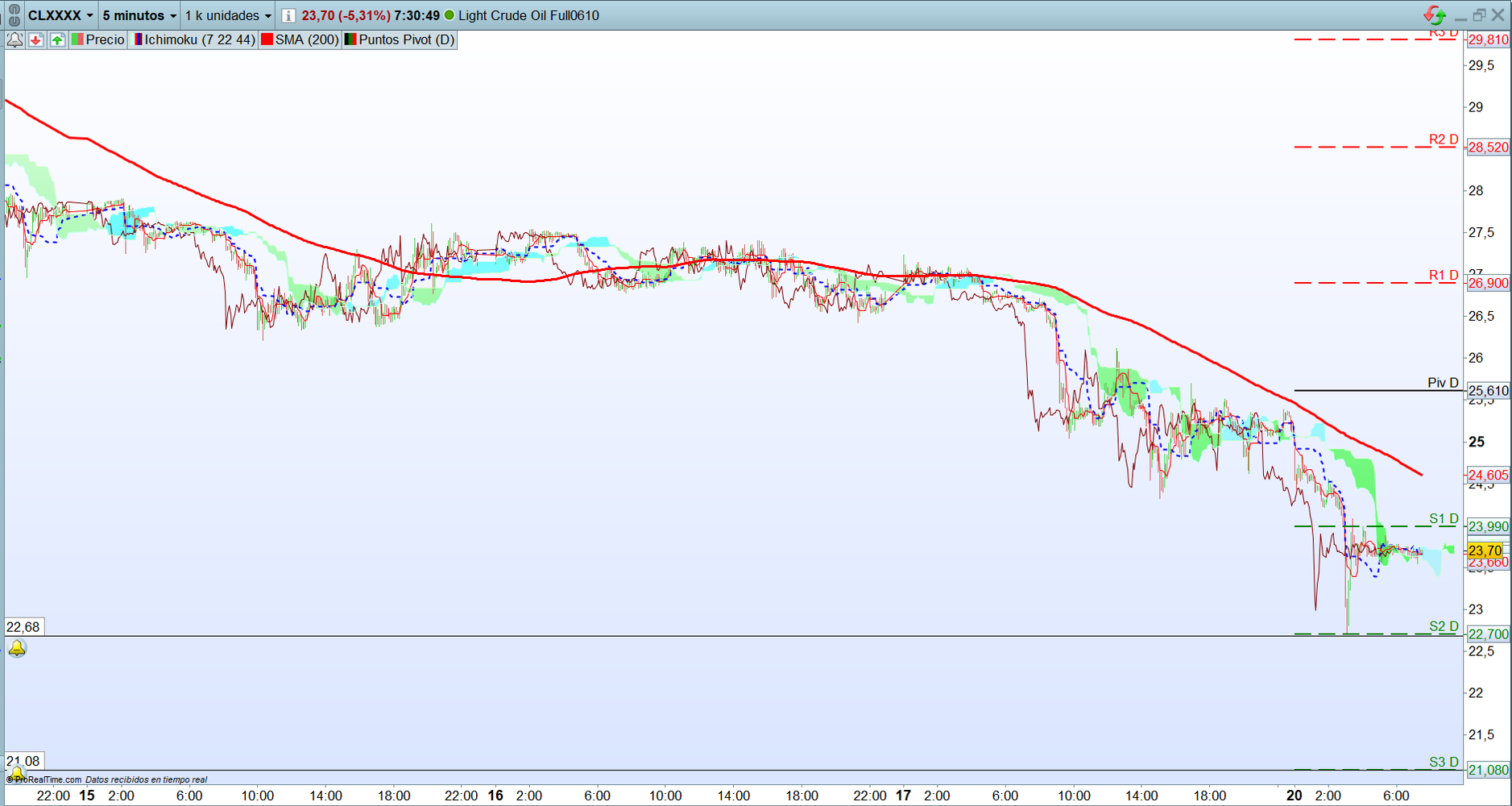Click the 25,610 pivot price label
This screenshot has height=806, width=1512.
click(x=1488, y=391)
